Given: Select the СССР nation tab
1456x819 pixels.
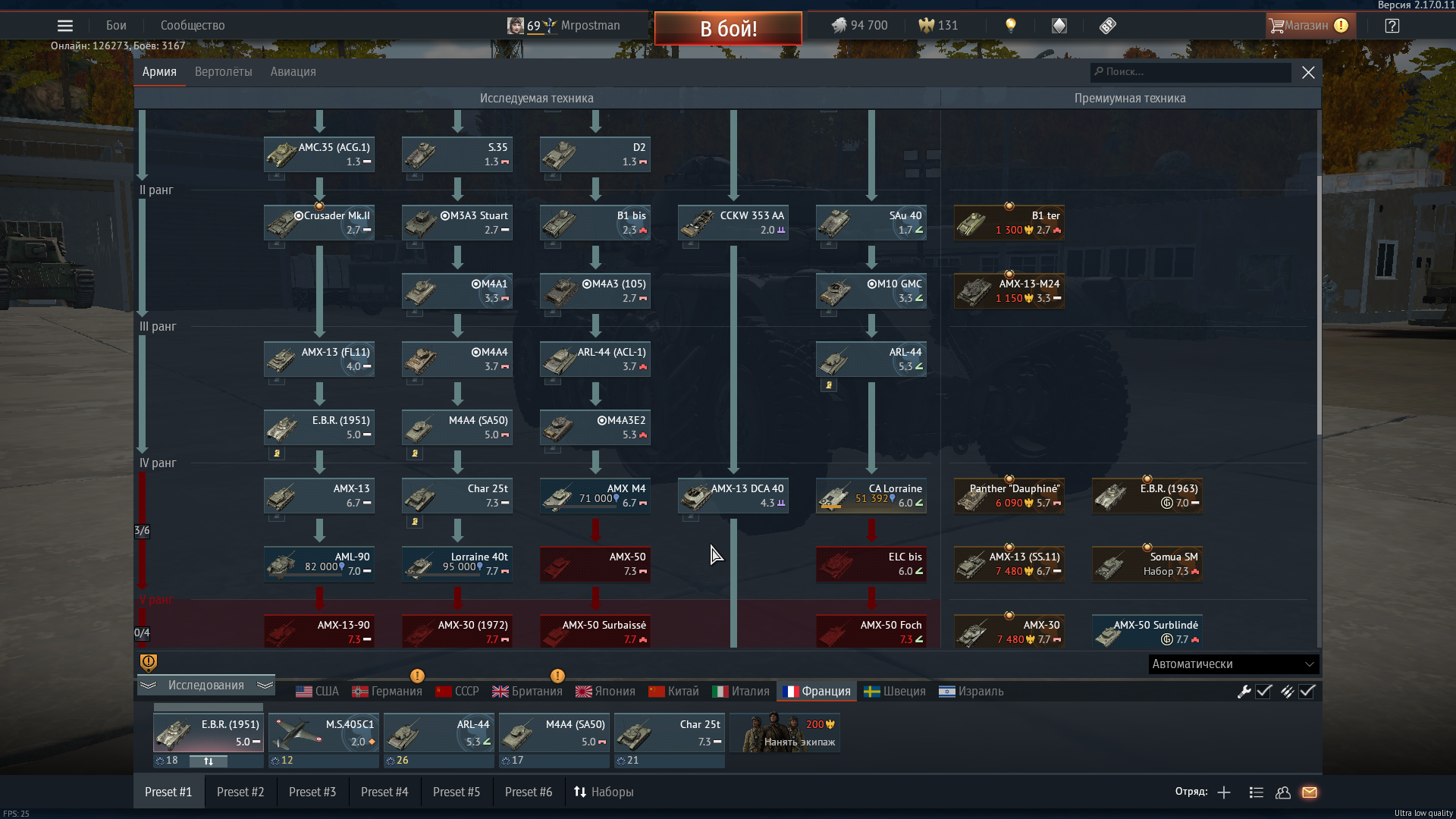Looking at the screenshot, I should coord(457,692).
